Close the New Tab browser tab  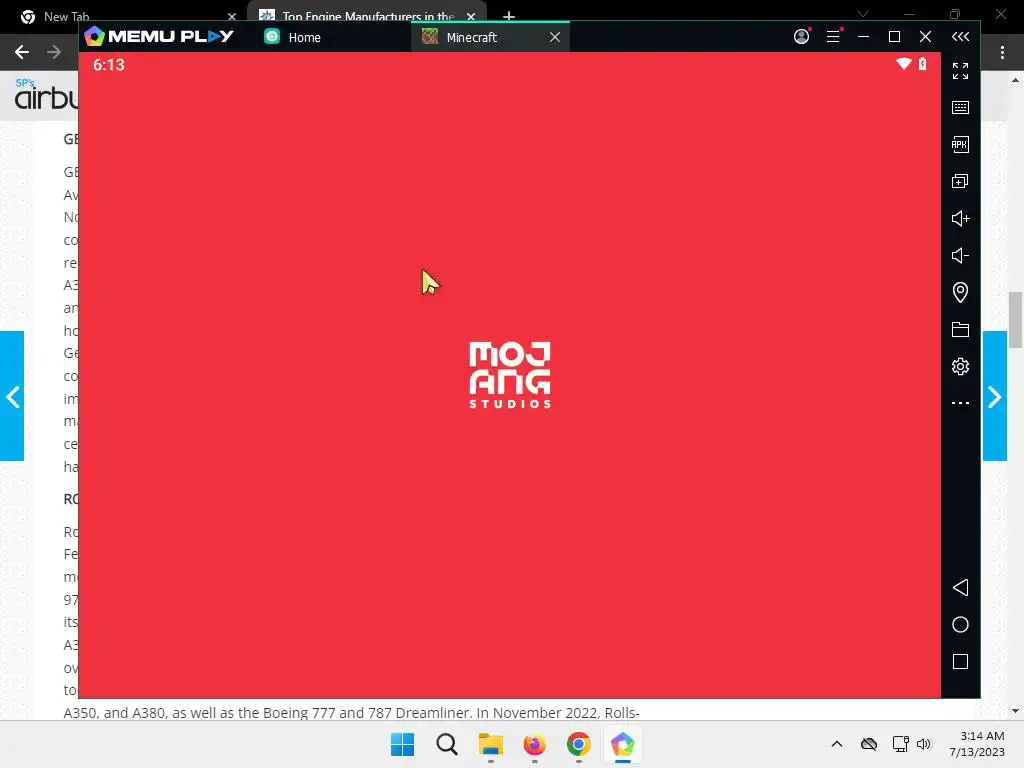coord(232,16)
